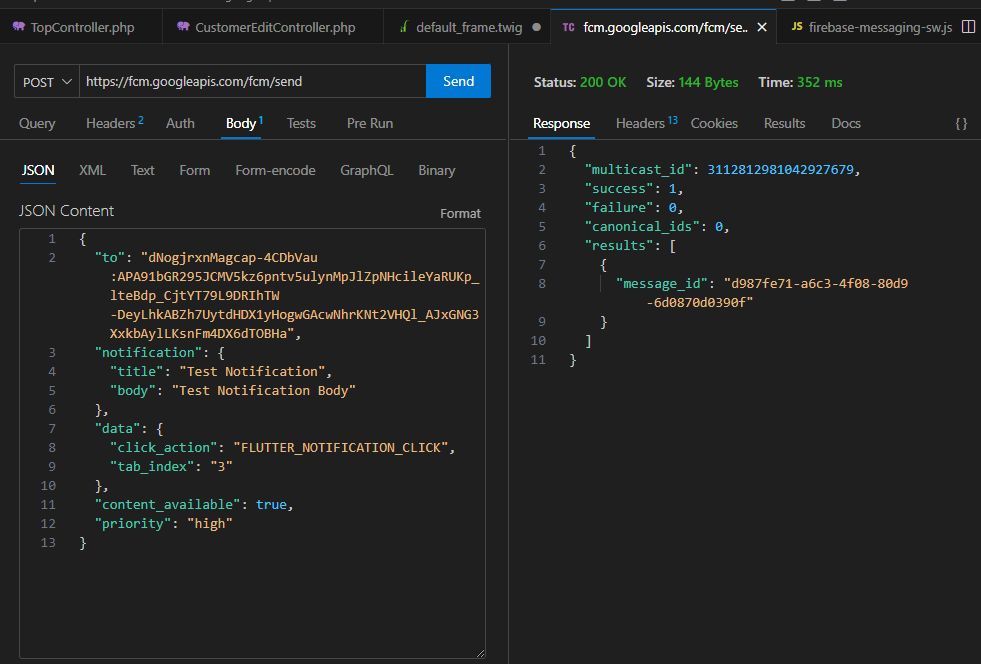Switch to the CustomerEditController.php editor tab
The image size is (981, 664).
pos(273,28)
